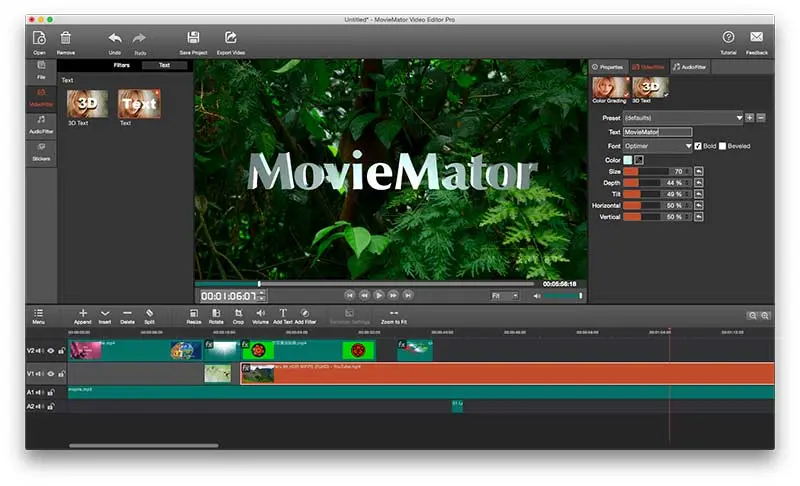
Task: Click the Save Project icon
Action: click(x=193, y=37)
